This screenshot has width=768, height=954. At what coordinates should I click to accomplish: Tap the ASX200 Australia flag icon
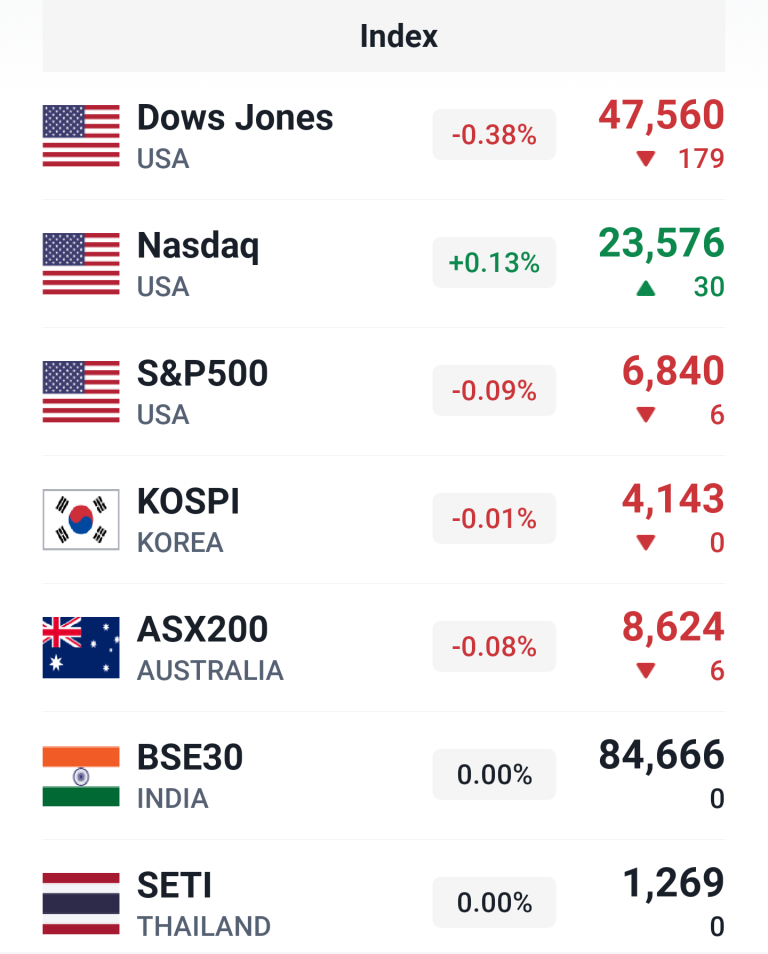tap(81, 647)
